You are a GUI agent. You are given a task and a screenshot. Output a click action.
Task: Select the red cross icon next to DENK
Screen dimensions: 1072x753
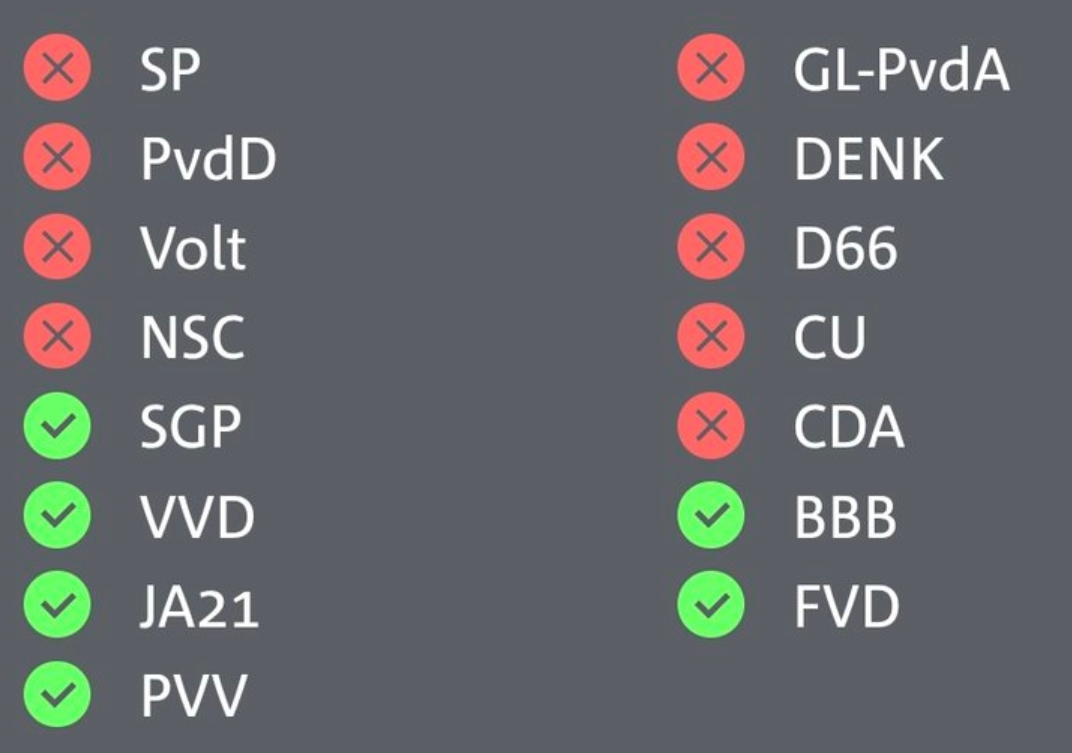711,157
